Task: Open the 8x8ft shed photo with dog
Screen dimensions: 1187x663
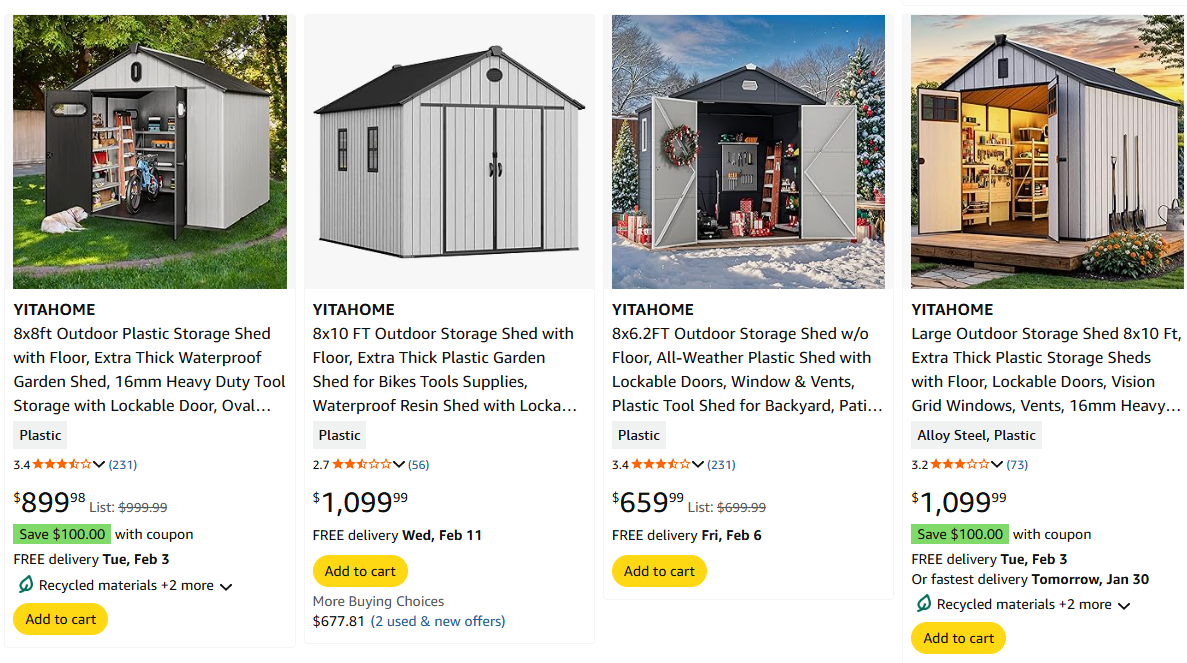Action: (x=150, y=152)
